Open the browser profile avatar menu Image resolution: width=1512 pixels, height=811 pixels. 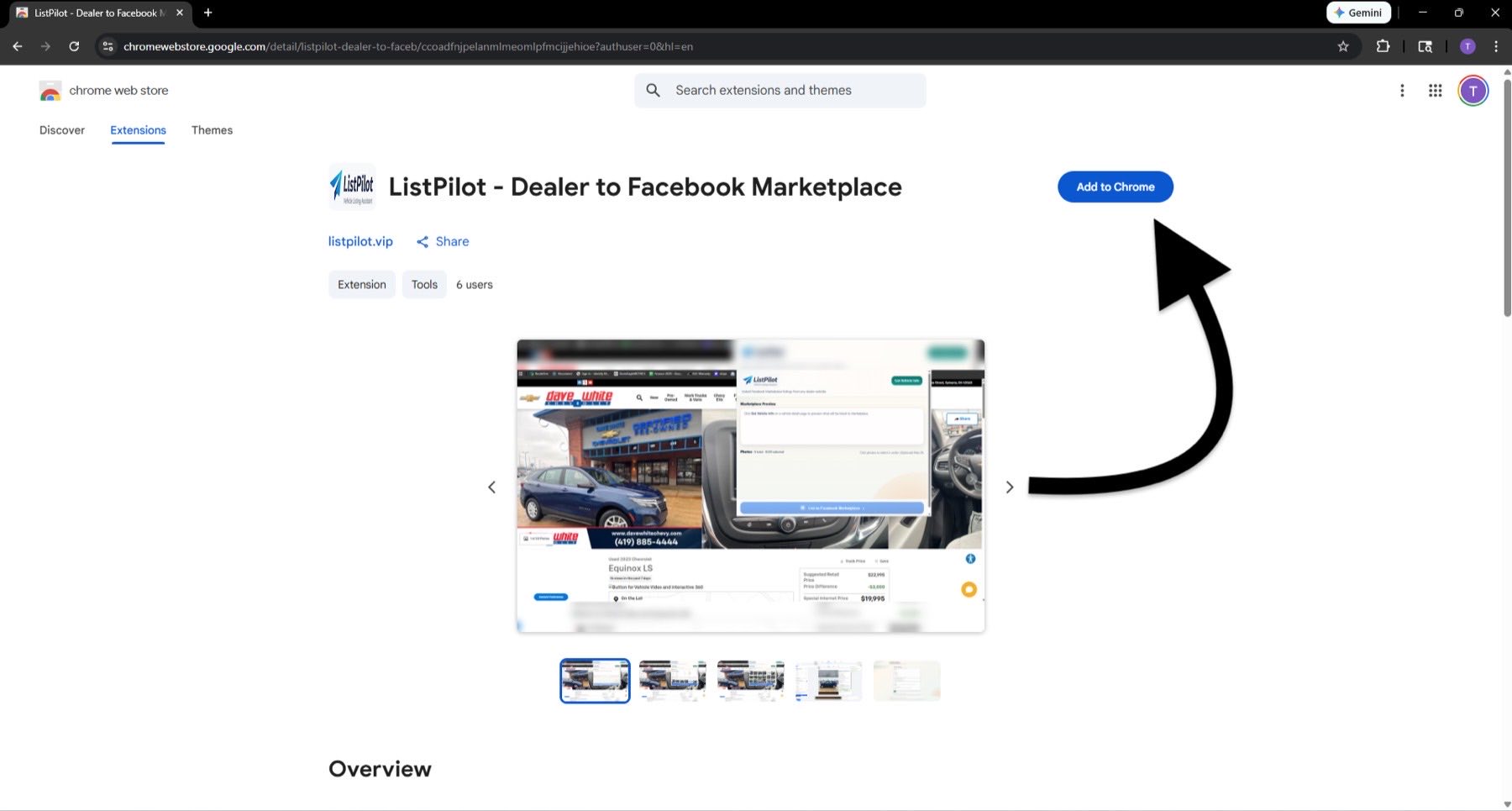(x=1467, y=46)
